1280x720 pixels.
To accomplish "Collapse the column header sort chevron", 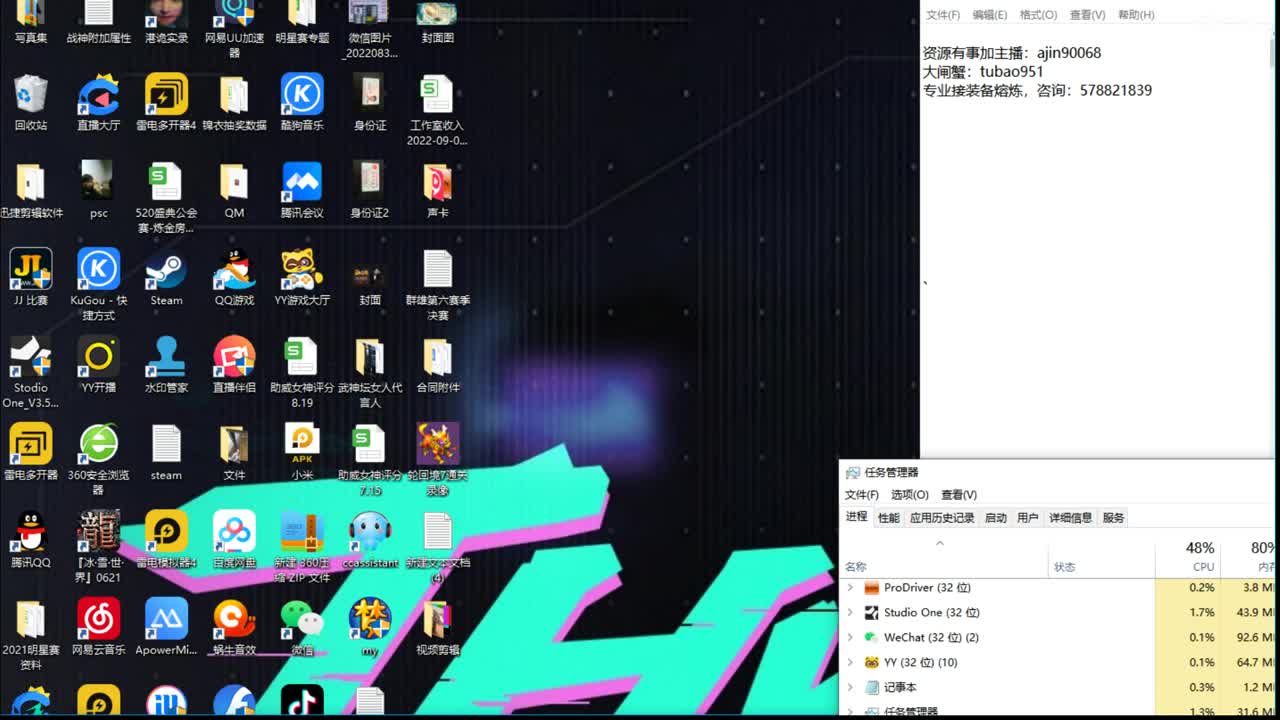I will 939,544.
